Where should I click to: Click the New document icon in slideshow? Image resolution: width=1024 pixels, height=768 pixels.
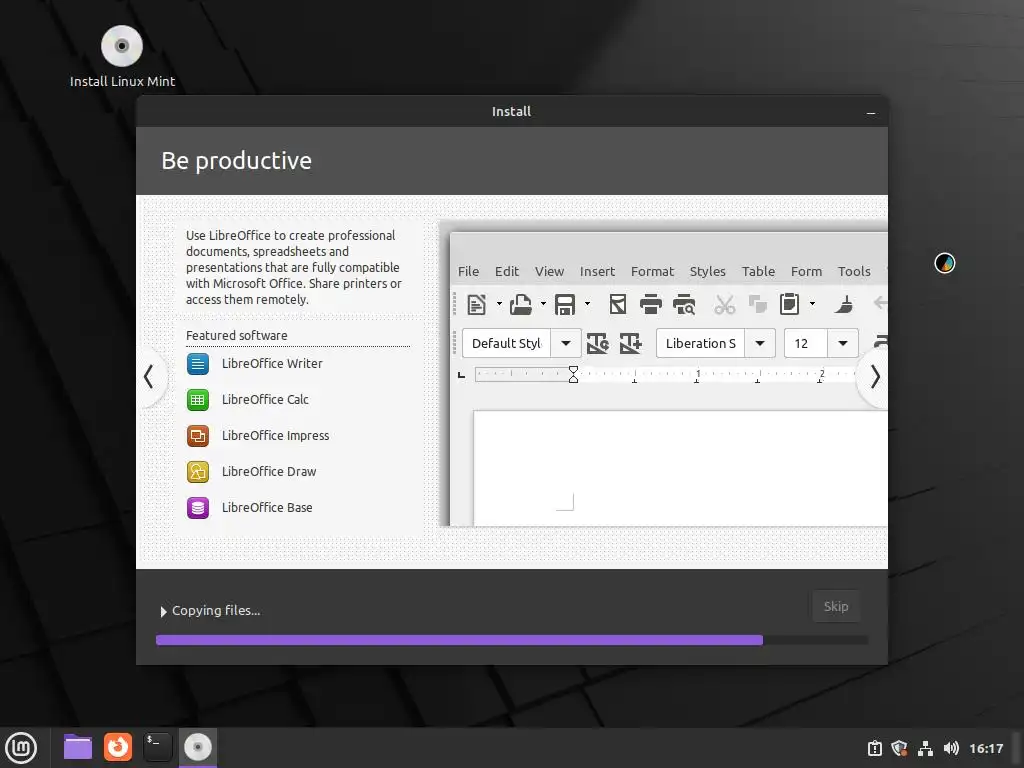click(477, 304)
